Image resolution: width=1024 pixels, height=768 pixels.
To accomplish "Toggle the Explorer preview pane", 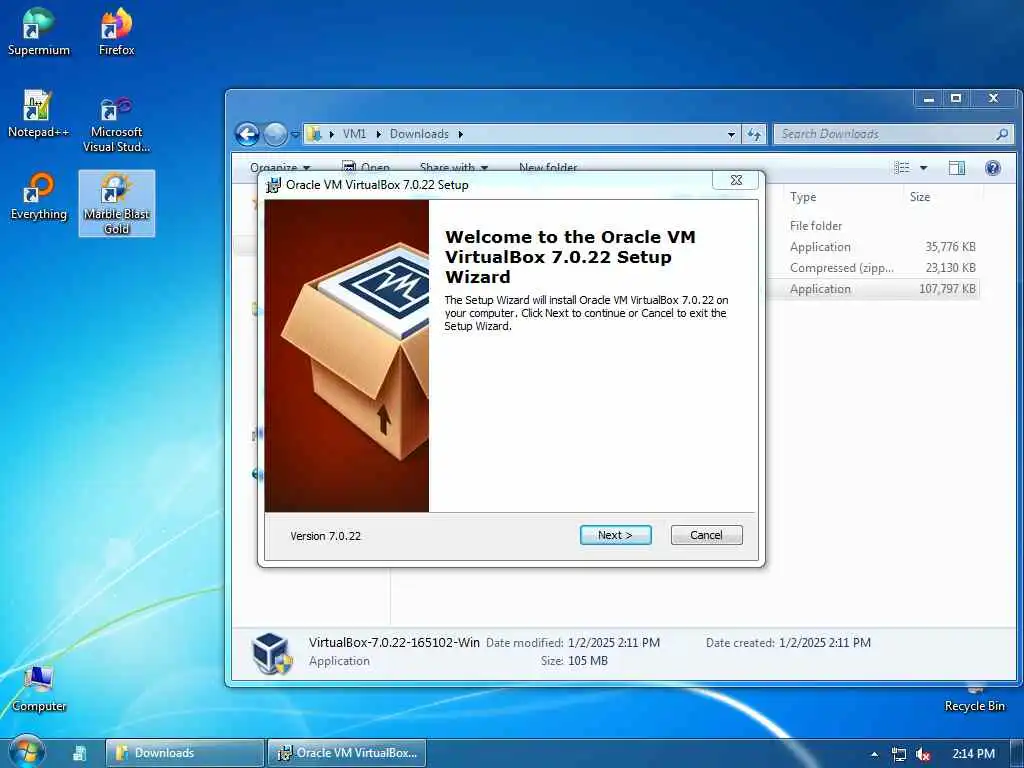I will coord(957,168).
